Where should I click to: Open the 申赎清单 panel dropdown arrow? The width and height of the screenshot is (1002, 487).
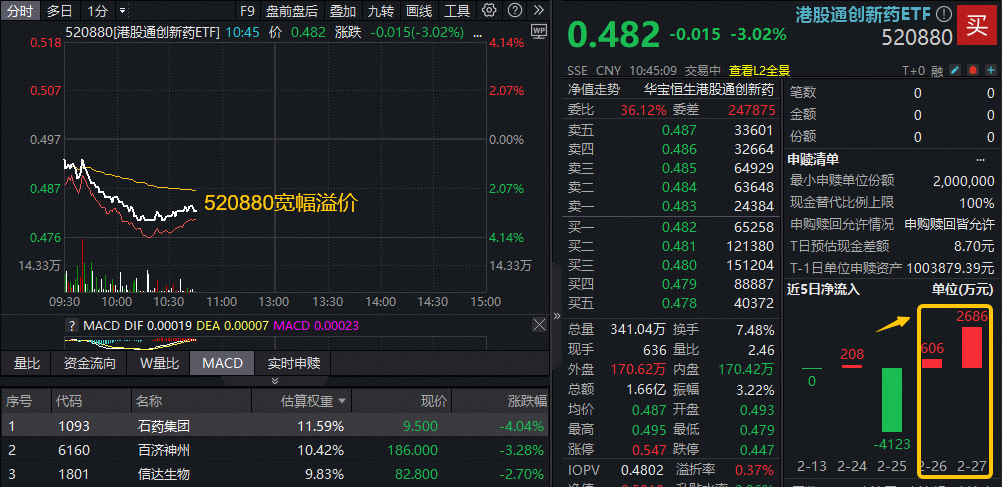pos(981,159)
